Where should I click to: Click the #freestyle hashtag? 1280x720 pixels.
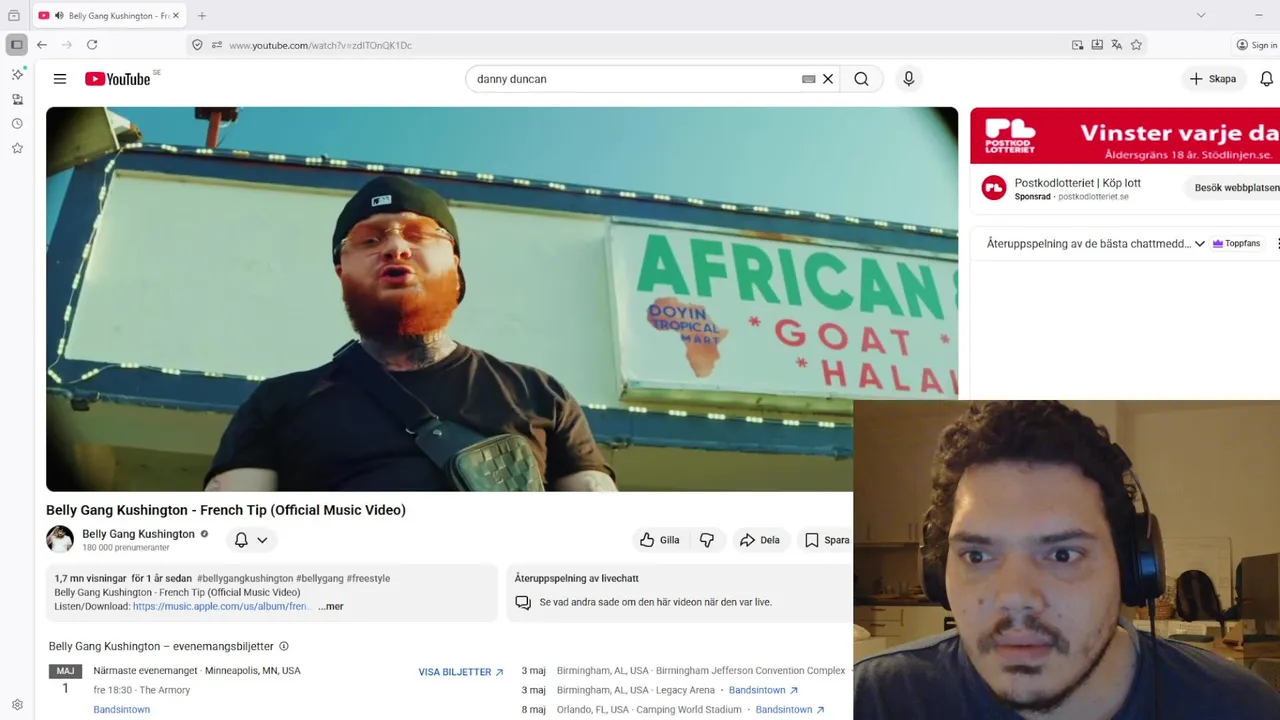click(368, 578)
